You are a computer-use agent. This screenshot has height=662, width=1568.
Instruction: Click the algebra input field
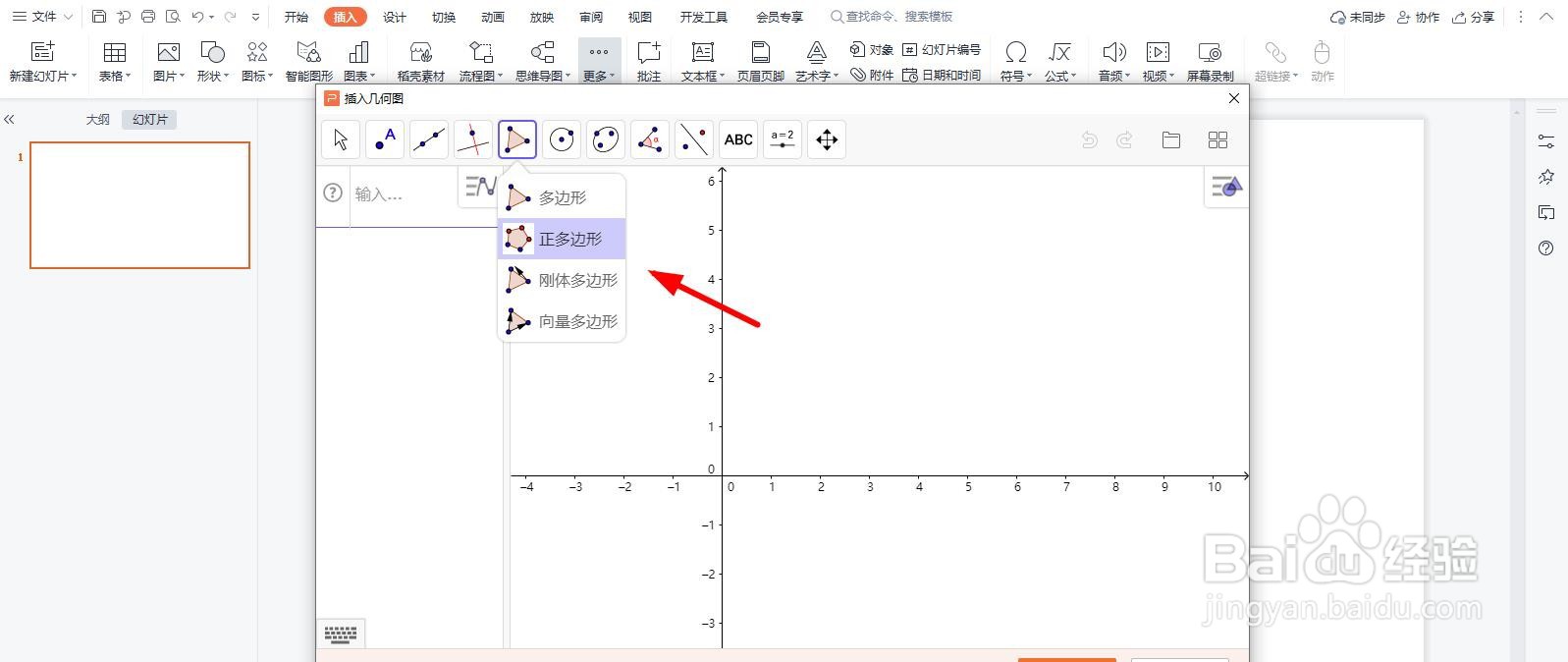405,194
